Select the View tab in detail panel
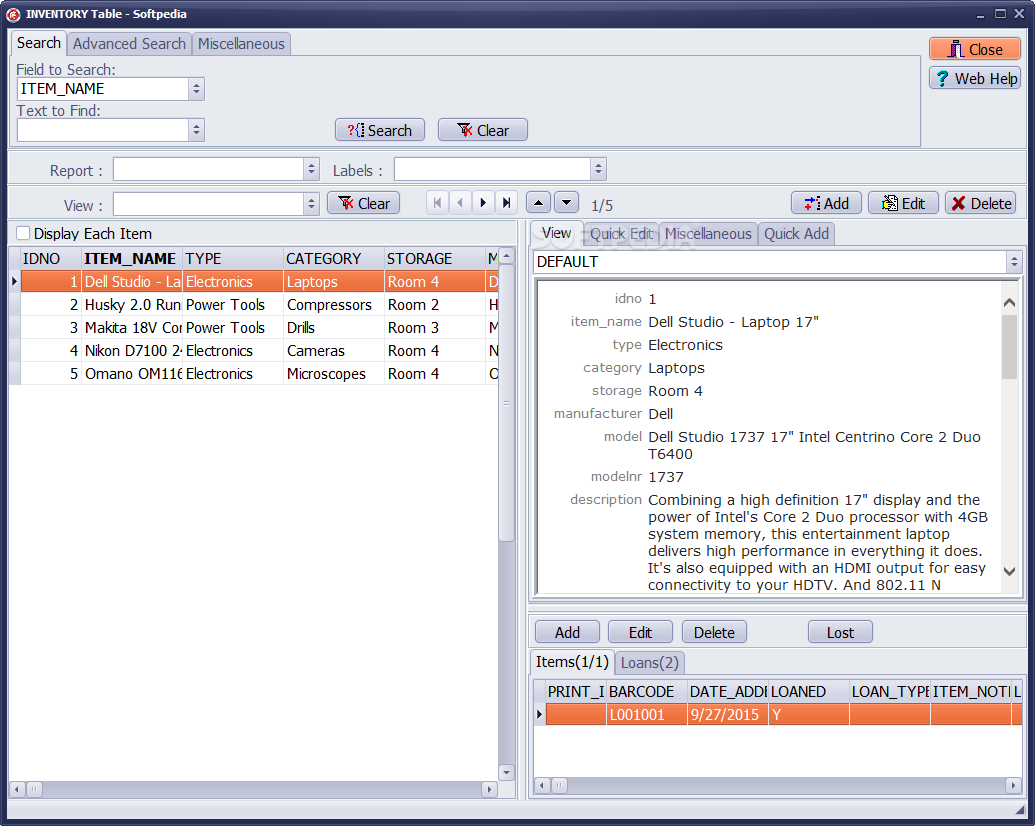Viewport: 1035px width, 826px height. [x=556, y=233]
